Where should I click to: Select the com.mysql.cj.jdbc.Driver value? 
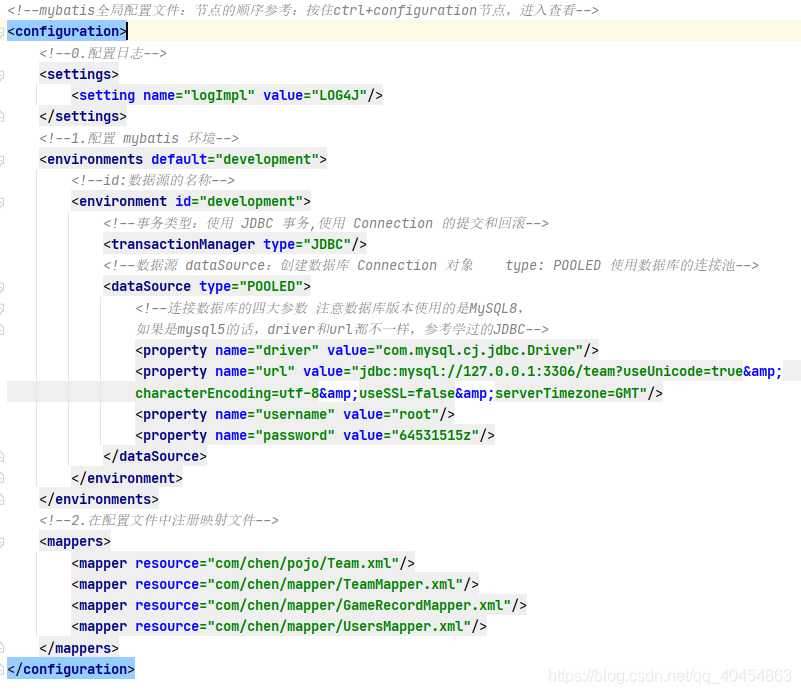[x=479, y=351]
